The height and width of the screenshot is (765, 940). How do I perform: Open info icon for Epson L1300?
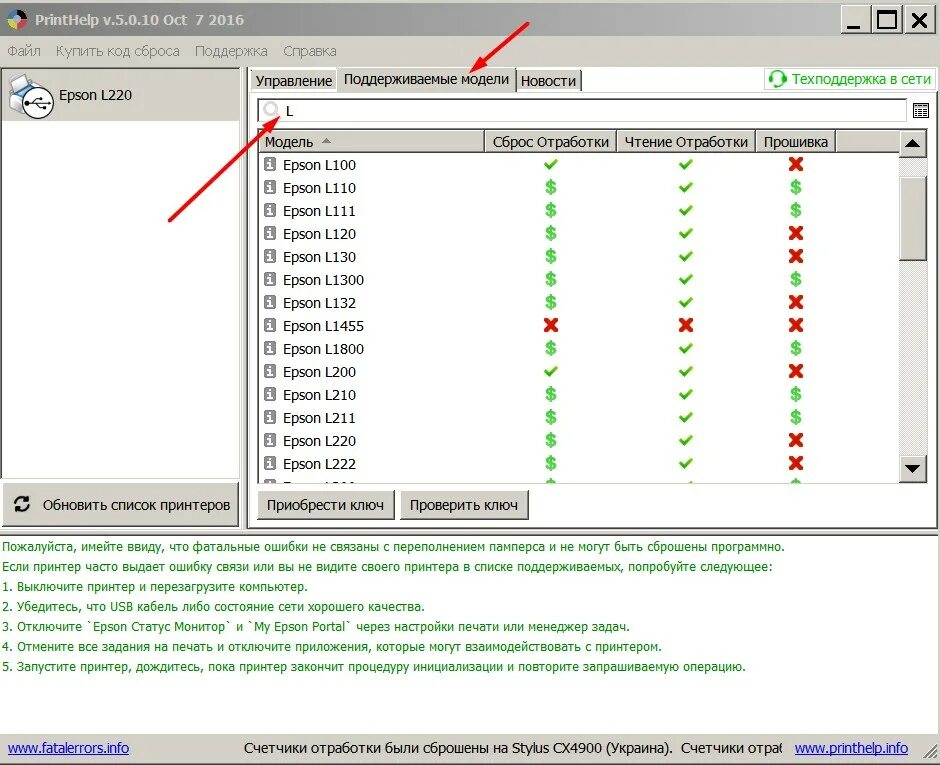pos(270,279)
